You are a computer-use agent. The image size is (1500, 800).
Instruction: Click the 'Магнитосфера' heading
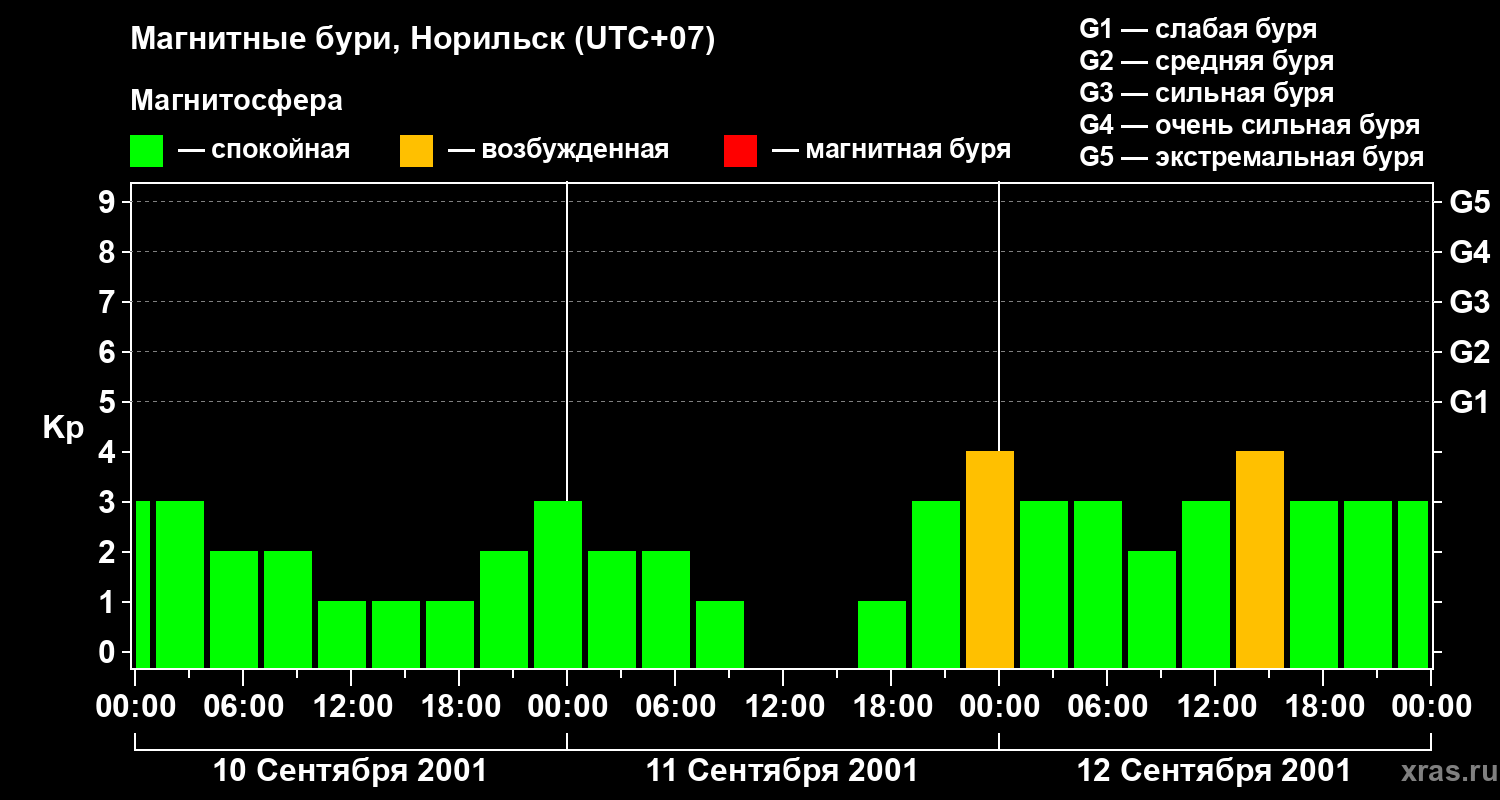(236, 101)
